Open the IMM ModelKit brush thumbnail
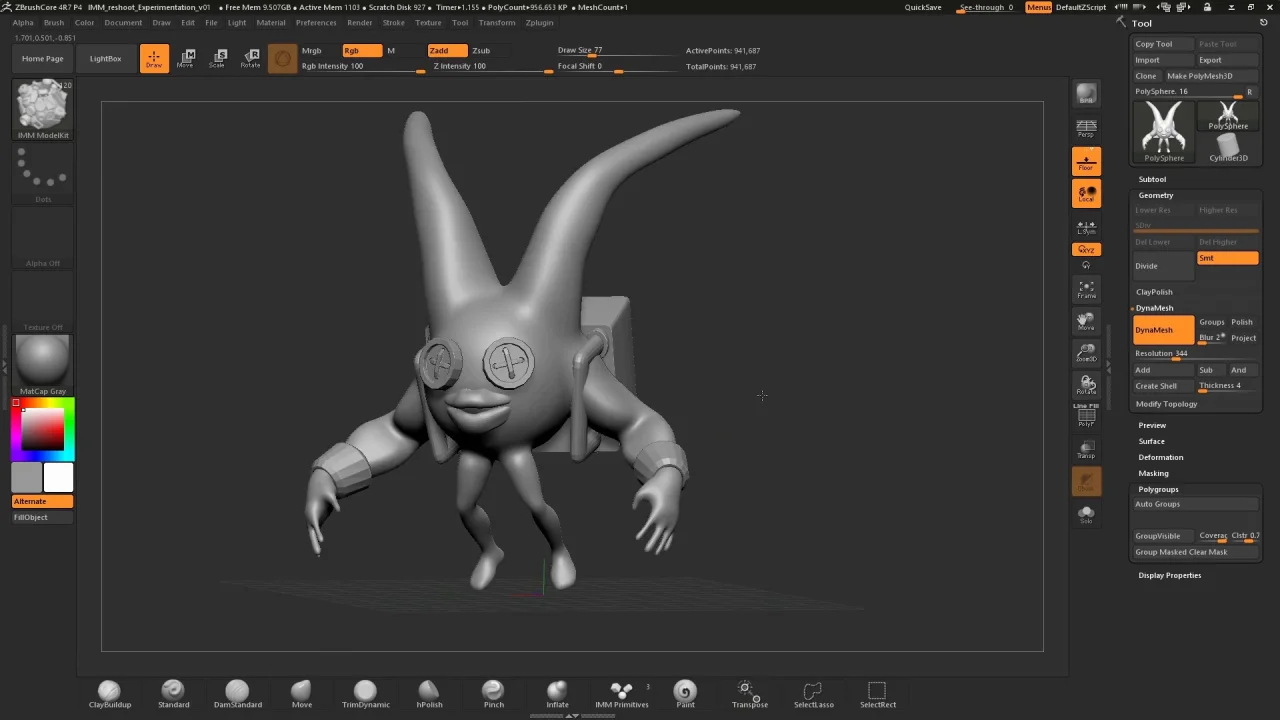Screen dimensions: 1280x720 point(43,110)
